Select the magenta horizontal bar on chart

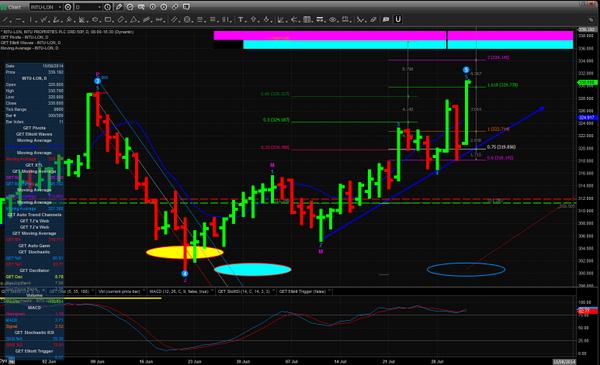pos(393,36)
